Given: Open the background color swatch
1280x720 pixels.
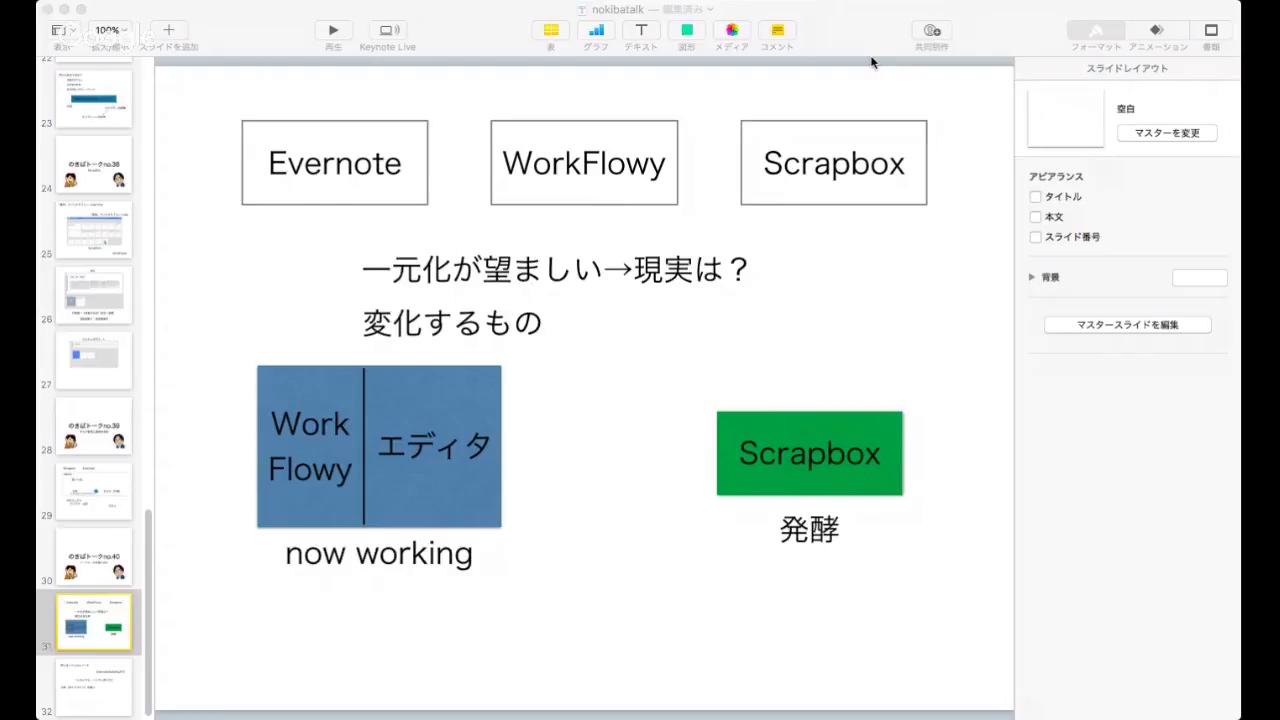Looking at the screenshot, I should (x=1199, y=278).
